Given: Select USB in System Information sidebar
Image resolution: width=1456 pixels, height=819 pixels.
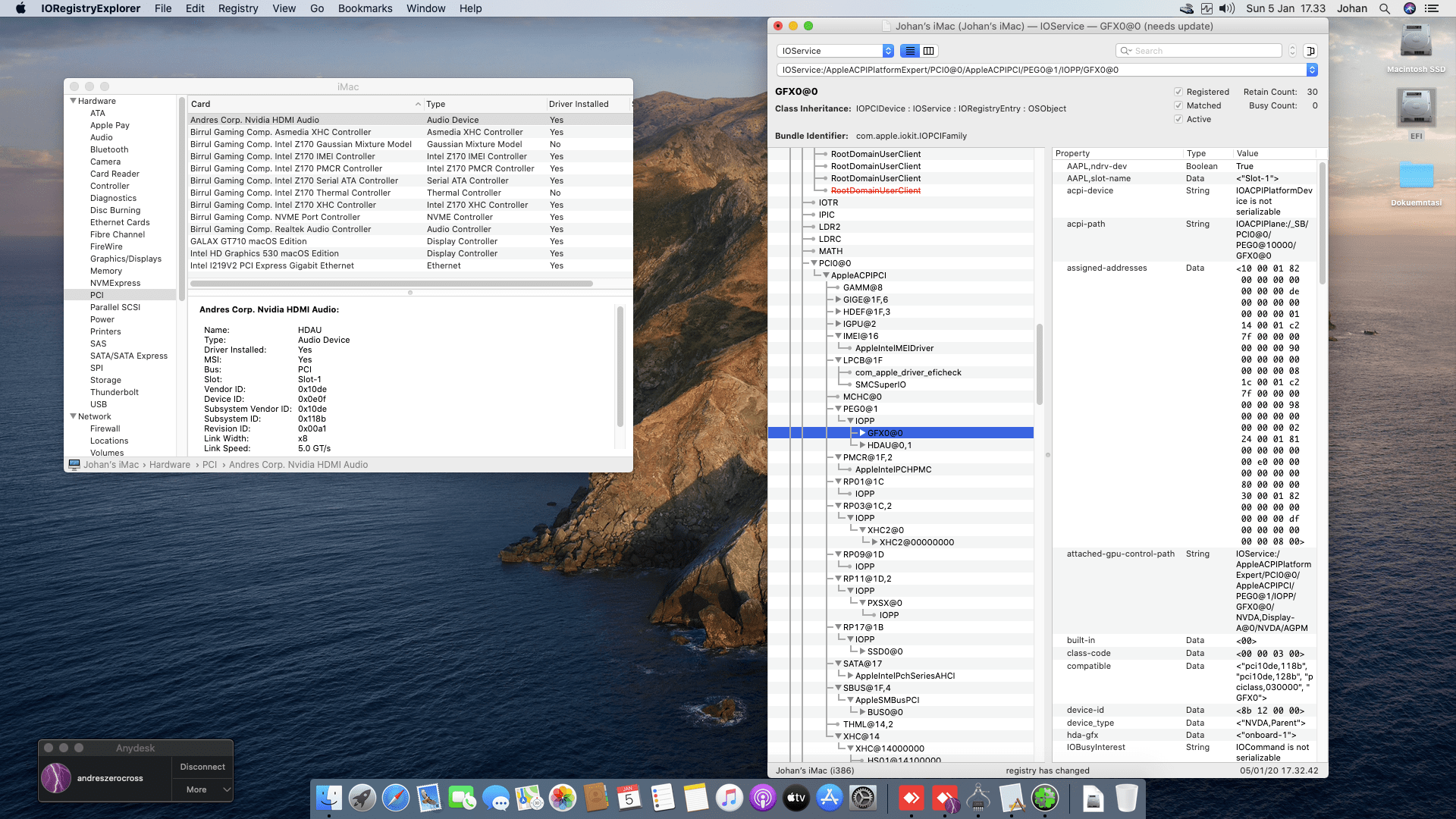Looking at the screenshot, I should point(99,404).
